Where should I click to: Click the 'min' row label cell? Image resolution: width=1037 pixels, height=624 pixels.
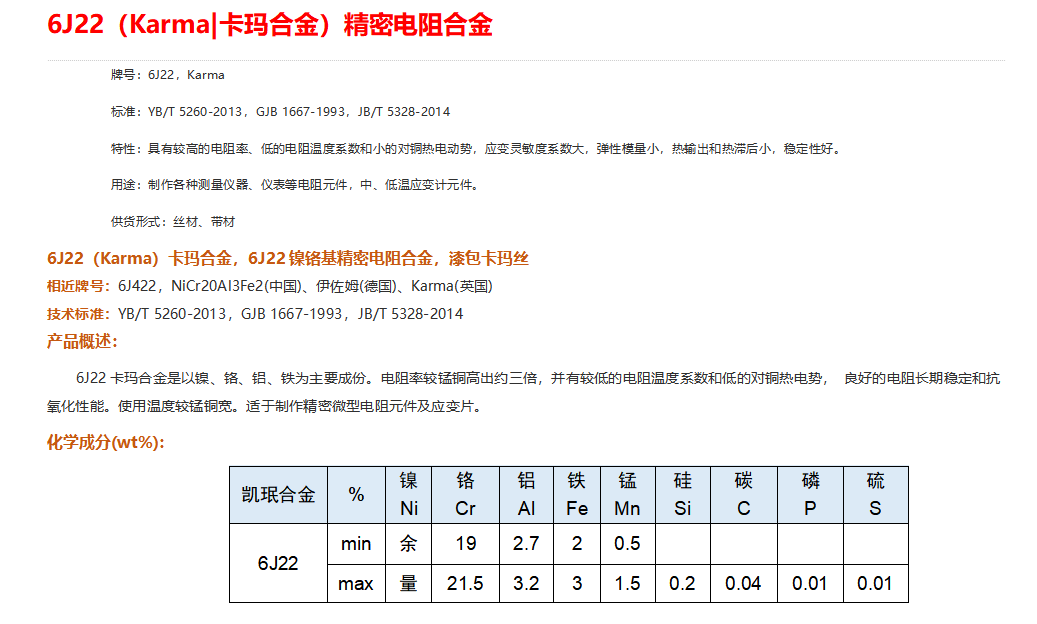click(x=356, y=544)
